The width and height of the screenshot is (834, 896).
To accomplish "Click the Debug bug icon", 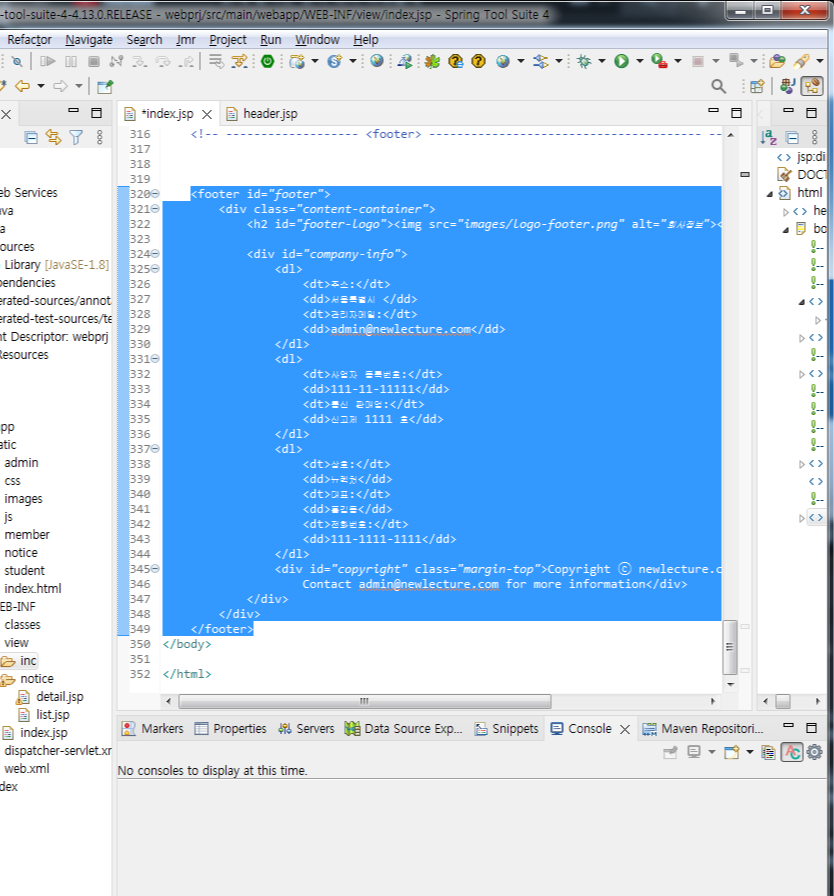I will tap(584, 61).
